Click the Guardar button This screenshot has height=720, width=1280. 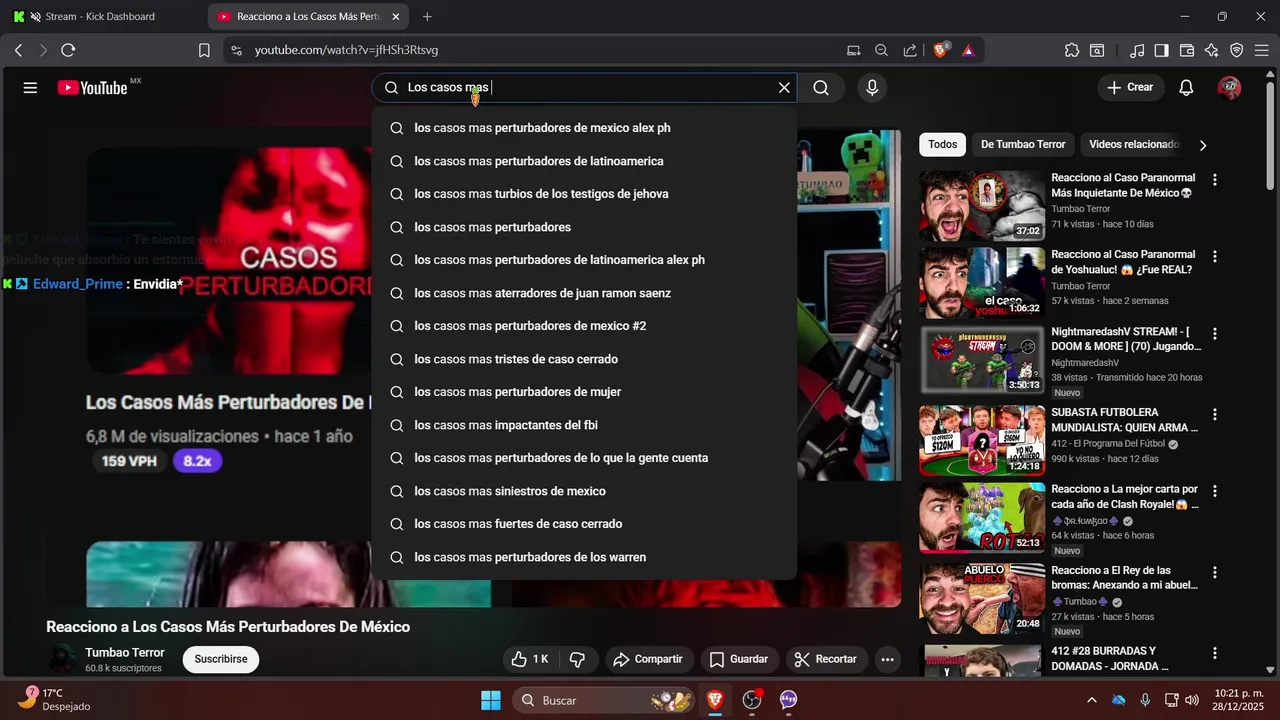tap(739, 659)
